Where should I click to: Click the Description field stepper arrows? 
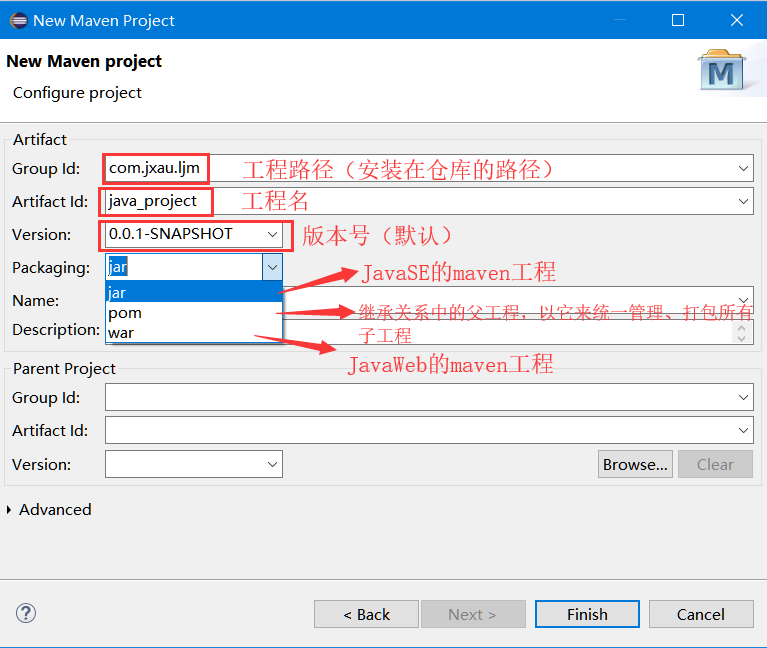pos(742,333)
